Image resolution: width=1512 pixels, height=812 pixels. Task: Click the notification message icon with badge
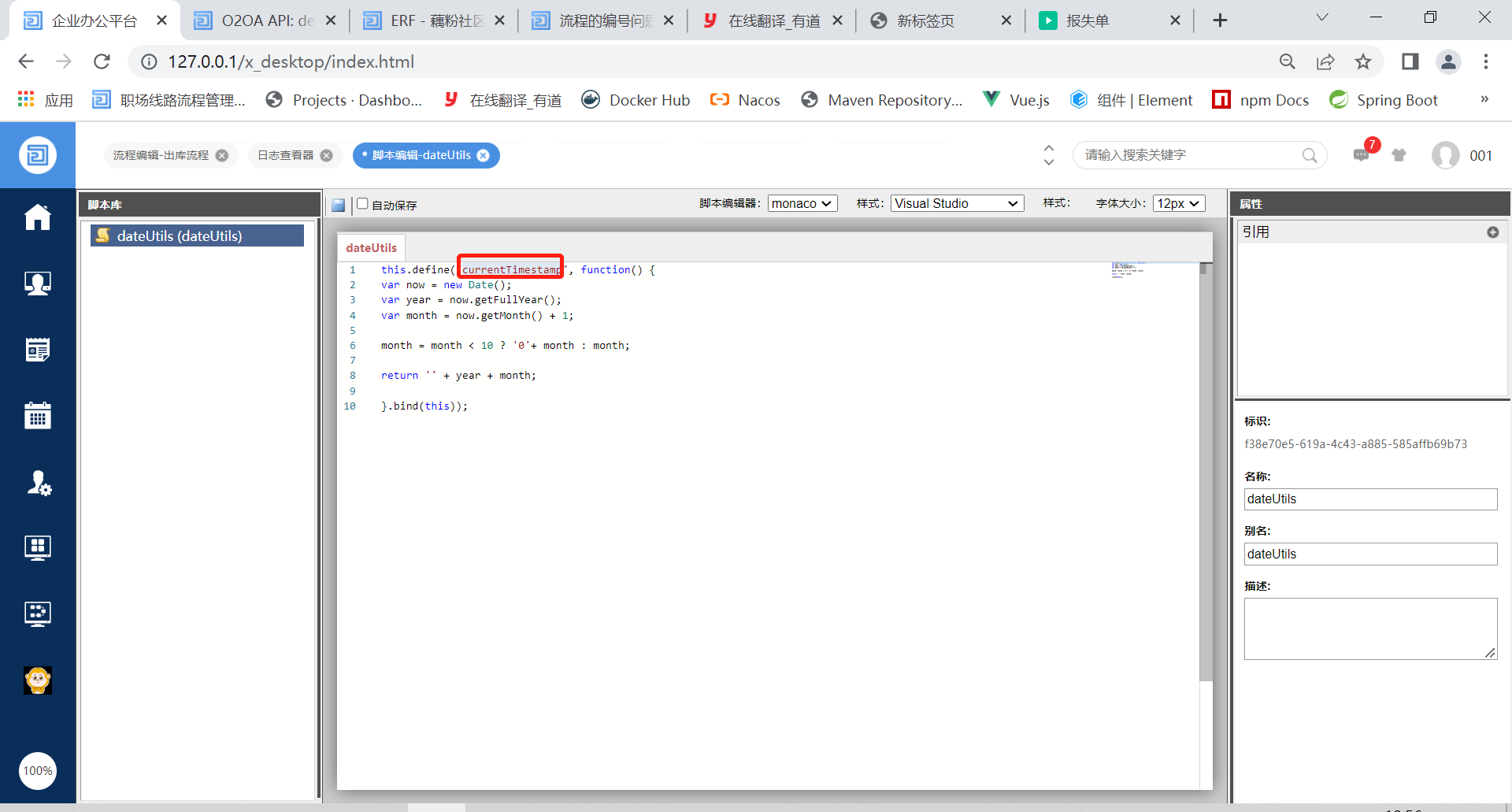[1362, 155]
